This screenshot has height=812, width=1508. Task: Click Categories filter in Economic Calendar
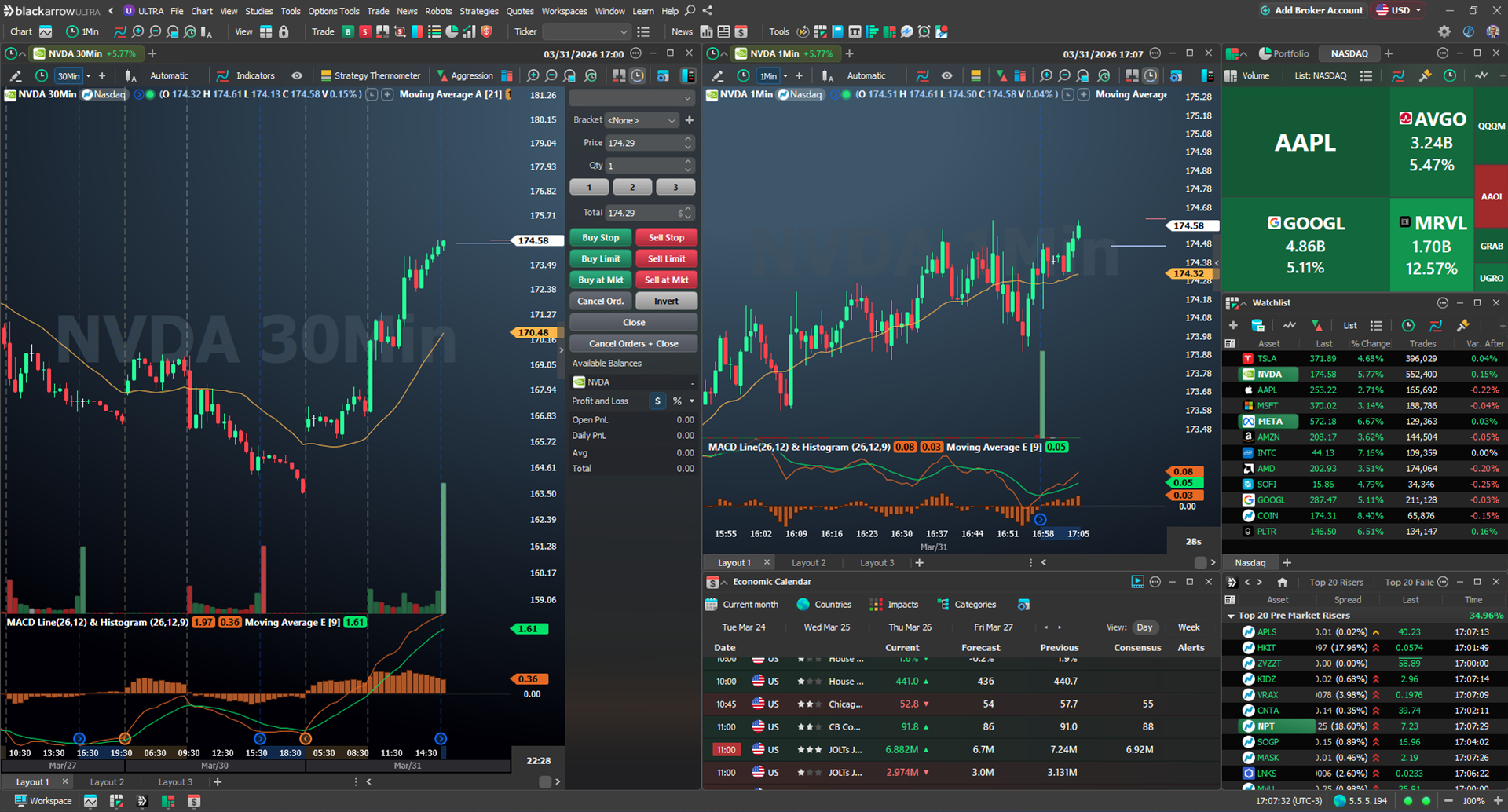[x=966, y=605]
